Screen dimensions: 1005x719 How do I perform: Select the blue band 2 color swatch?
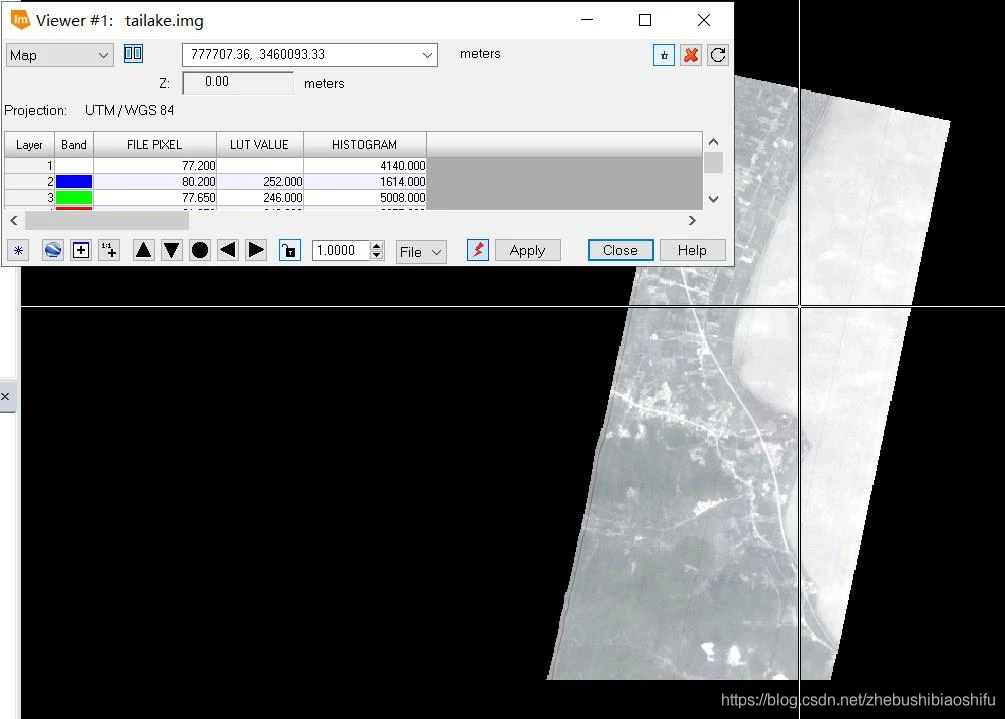pyautogui.click(x=74, y=181)
